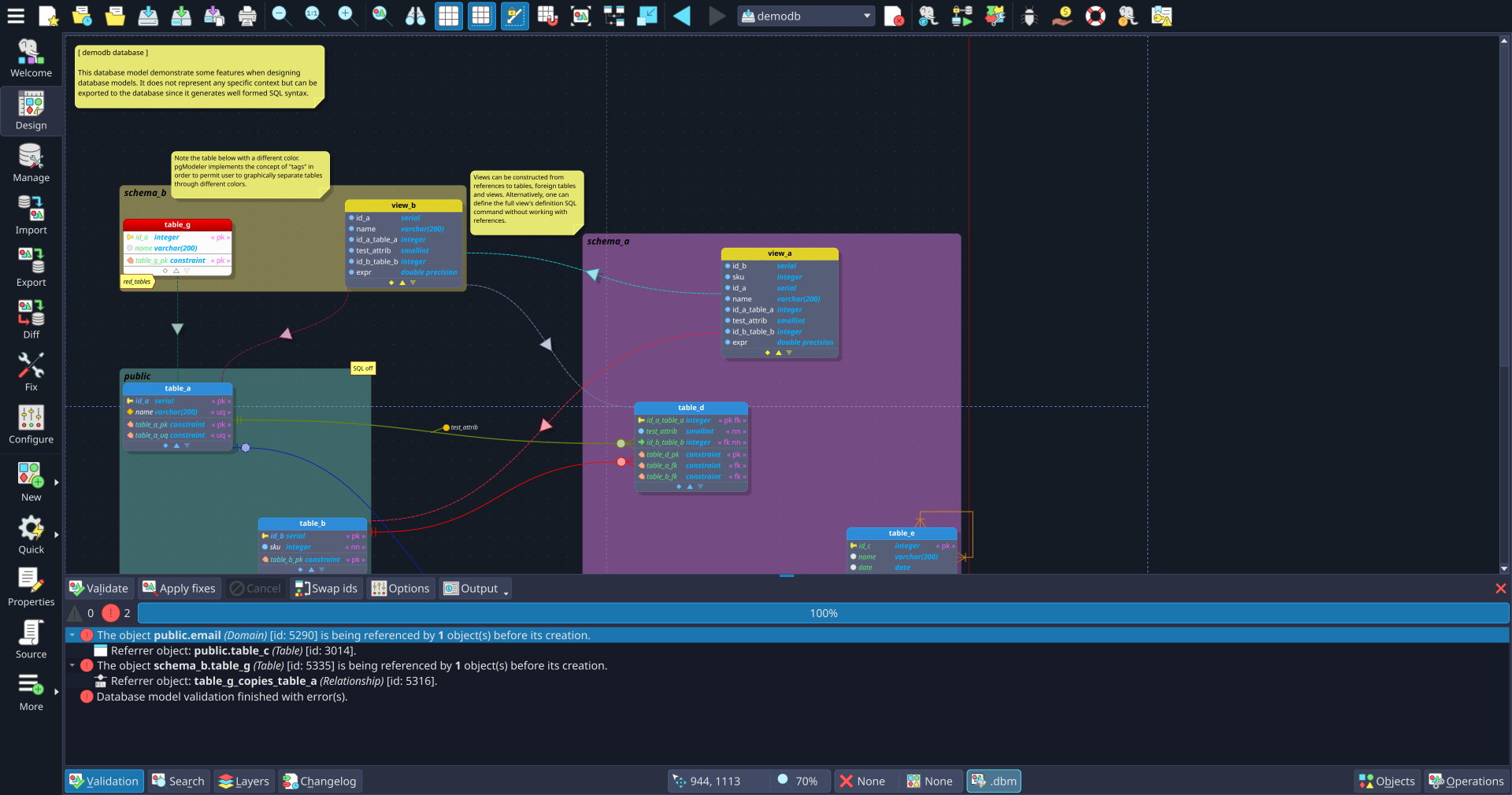Screen dimensions: 1512x795
Task: Open the Diff tool in the sidebar
Action: coord(31,319)
